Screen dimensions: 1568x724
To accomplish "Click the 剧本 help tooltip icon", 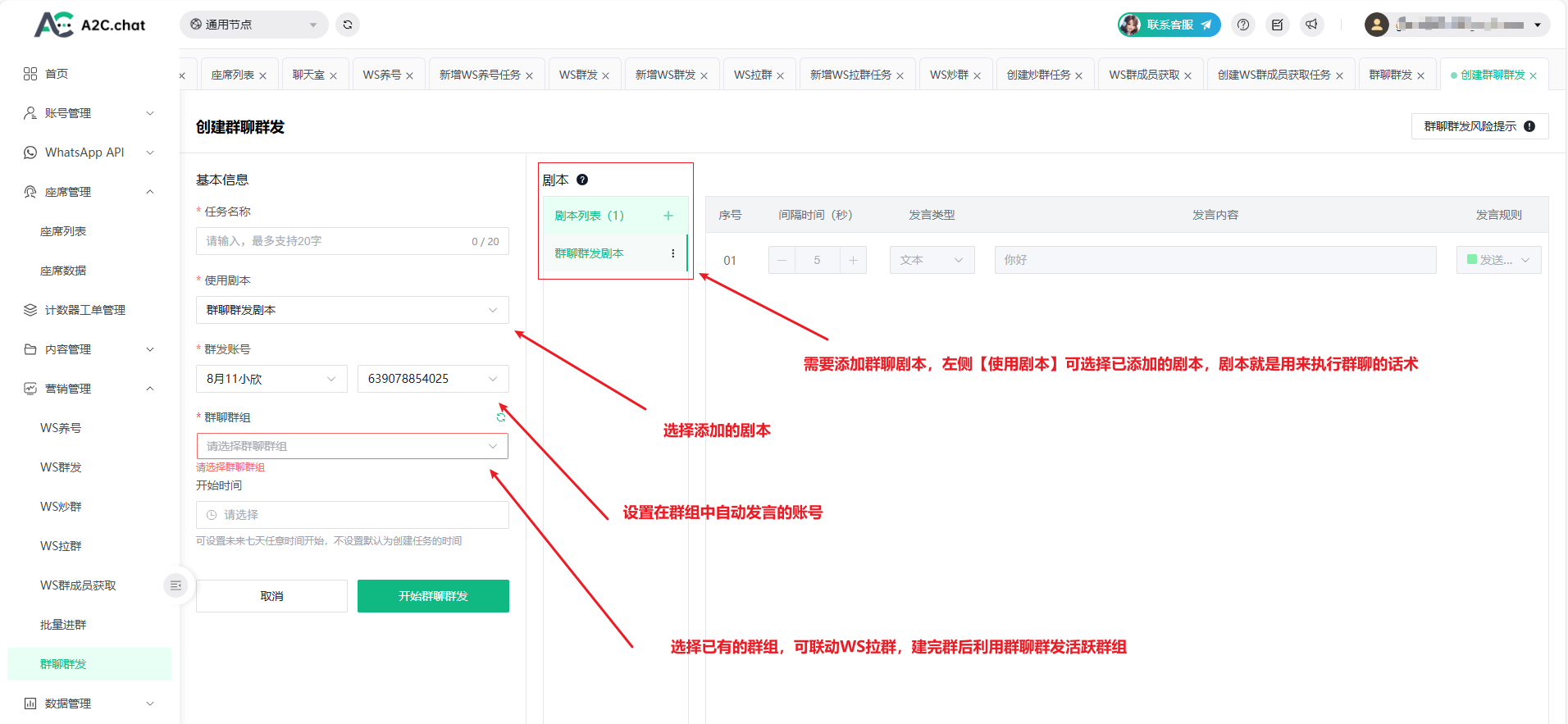I will pos(582,180).
